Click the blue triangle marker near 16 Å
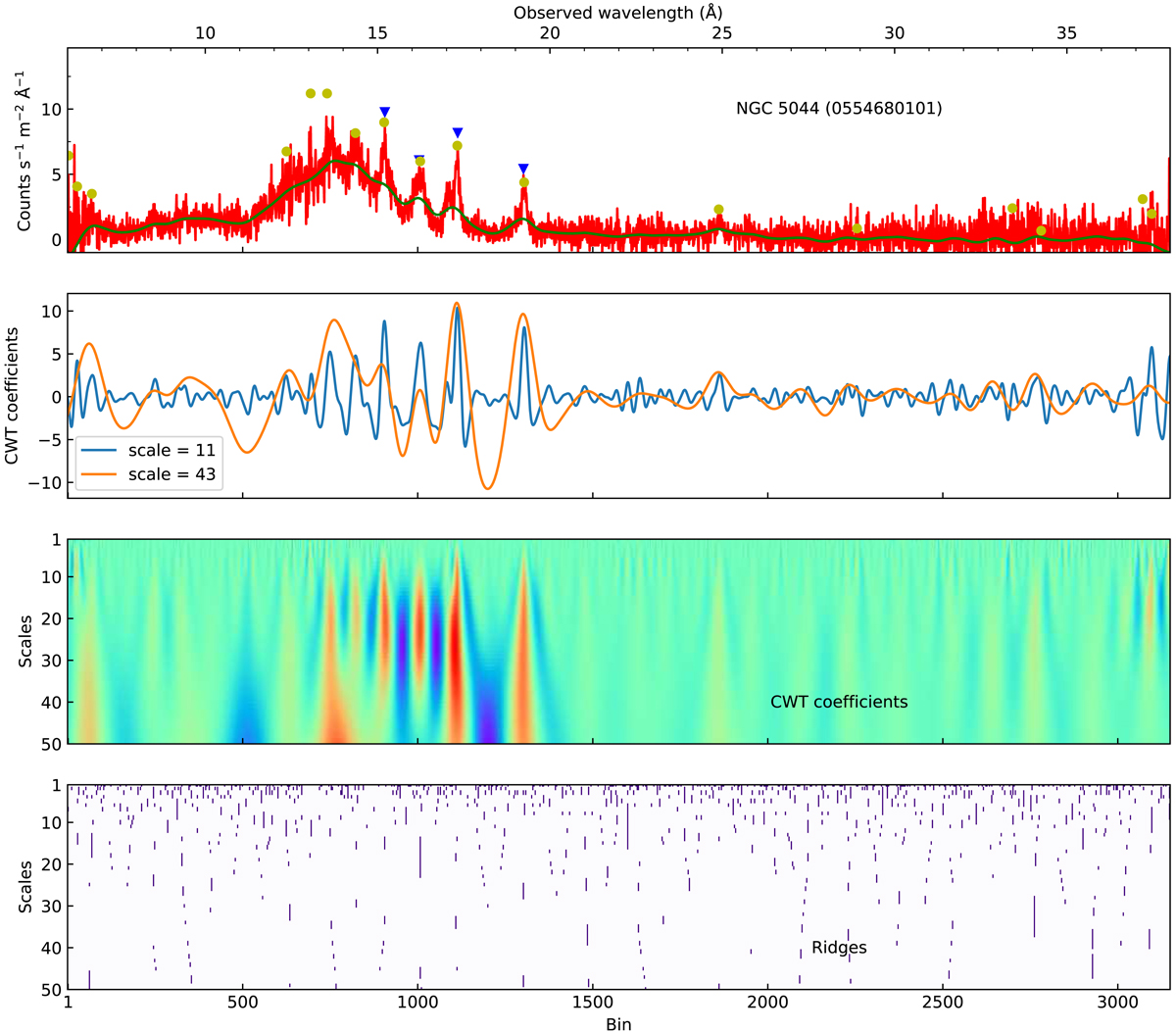Viewport: 1176px width, 1032px height. pos(419,159)
